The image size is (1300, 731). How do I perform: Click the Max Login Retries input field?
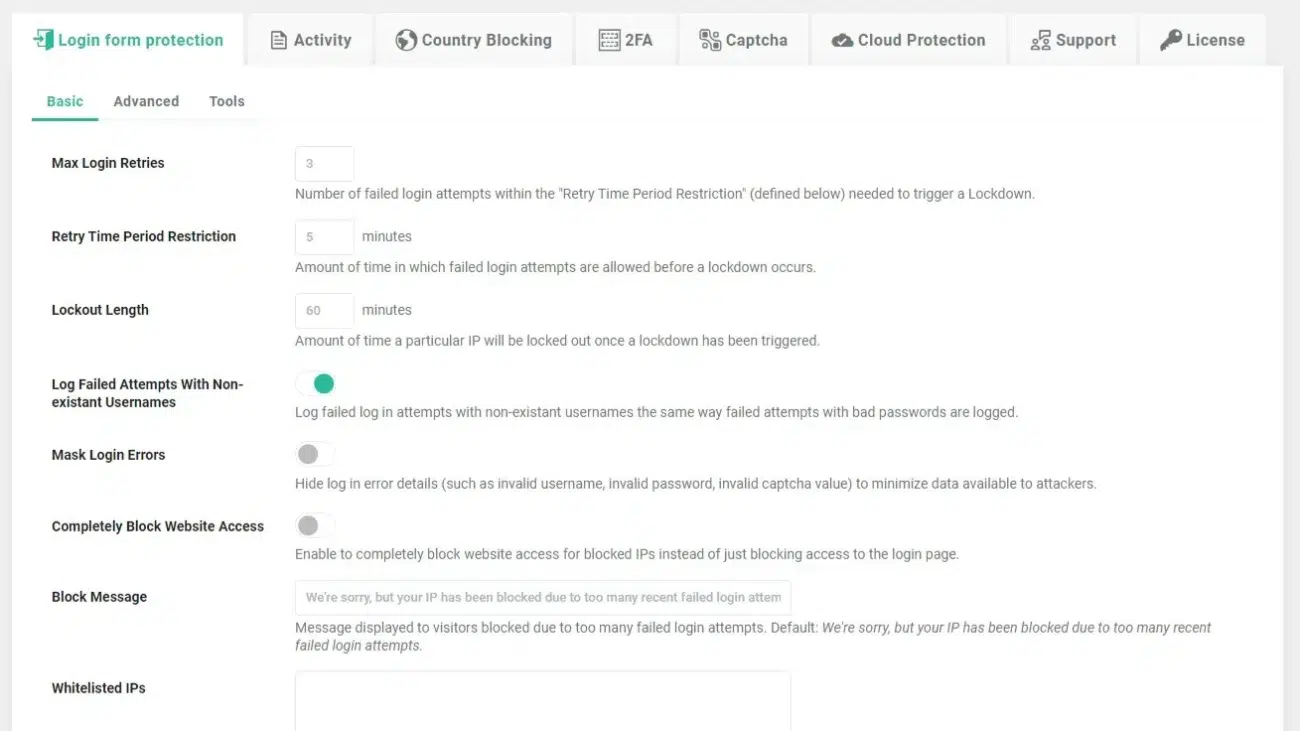tap(324, 163)
